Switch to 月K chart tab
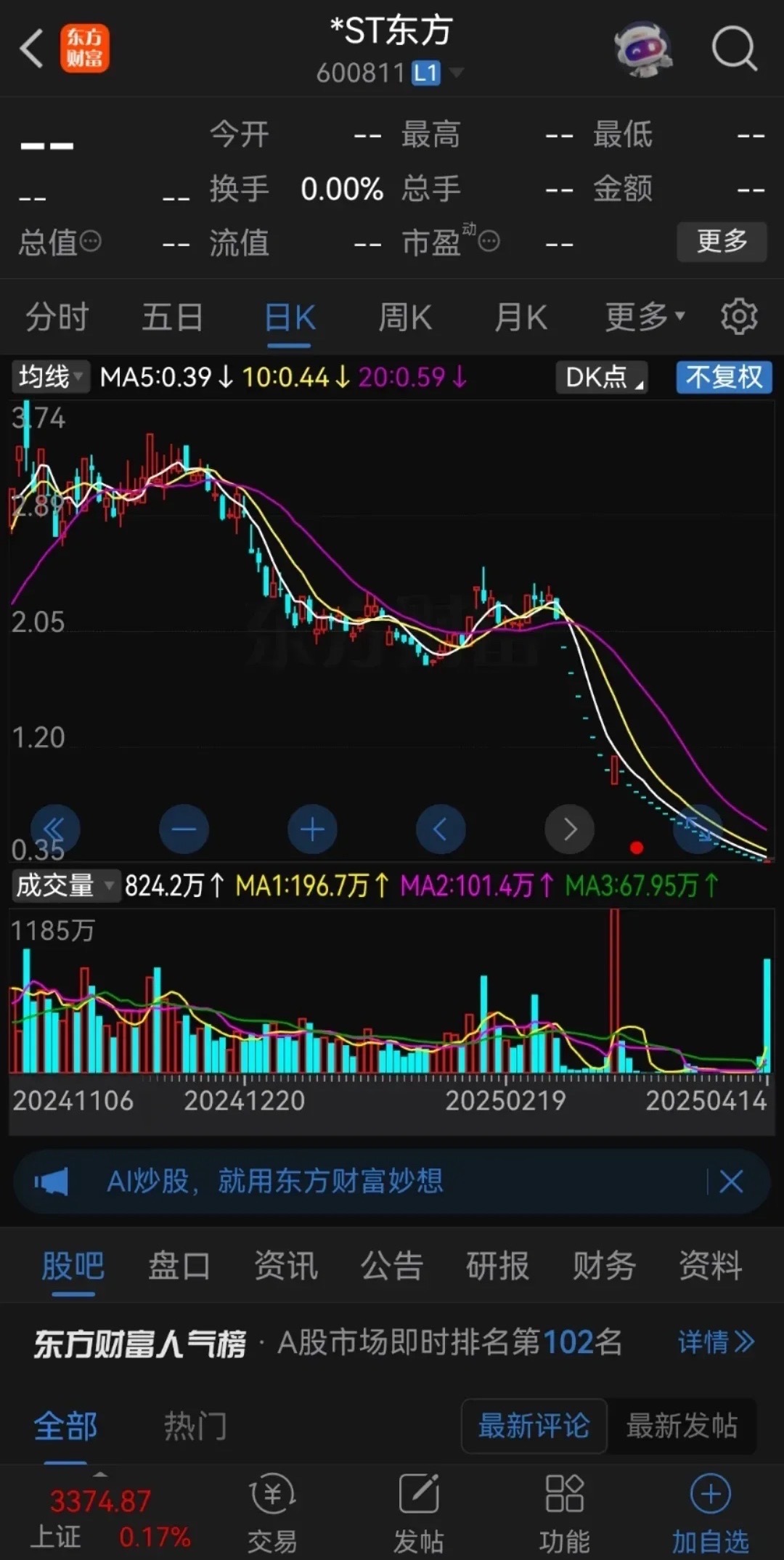Viewport: 784px width, 1560px height. pos(520,317)
